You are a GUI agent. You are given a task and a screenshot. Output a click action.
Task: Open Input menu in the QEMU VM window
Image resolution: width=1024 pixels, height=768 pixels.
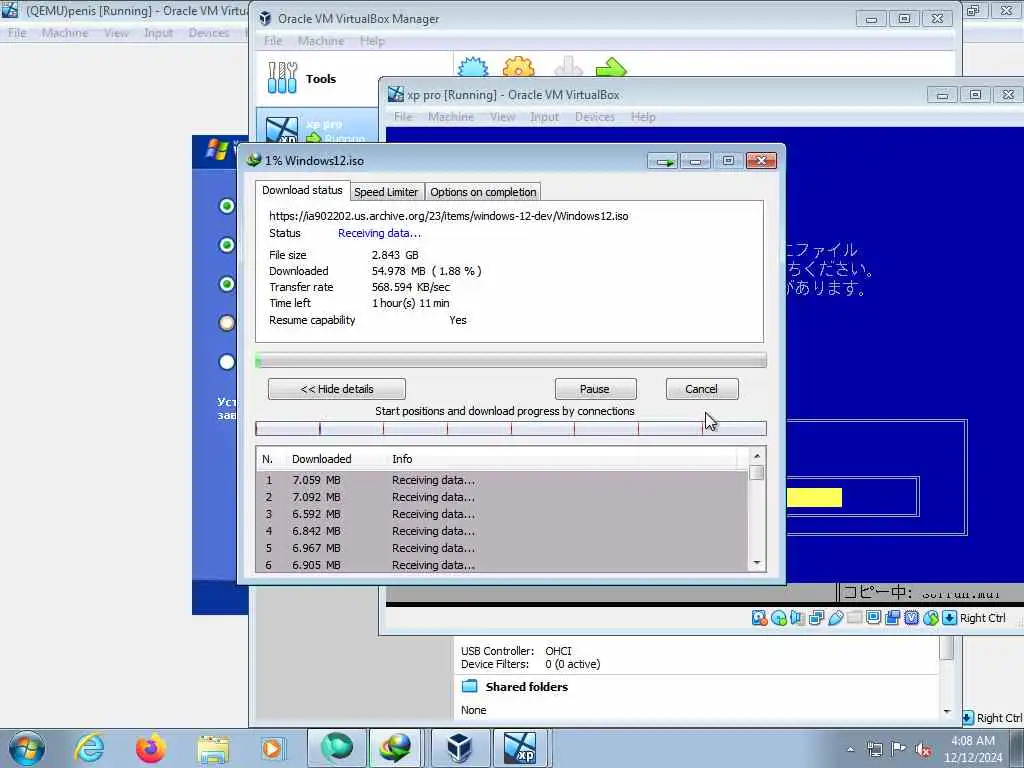point(158,33)
